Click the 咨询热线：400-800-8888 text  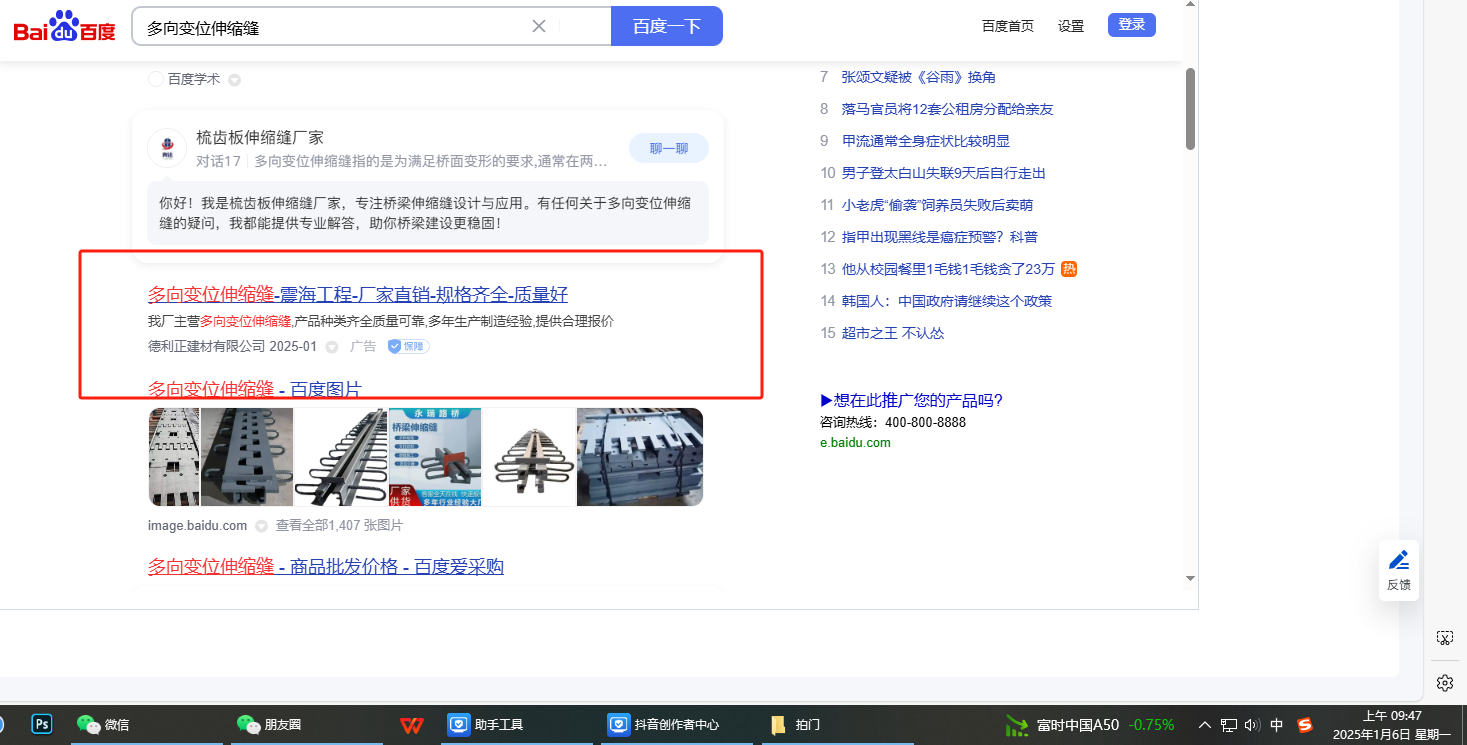click(893, 422)
